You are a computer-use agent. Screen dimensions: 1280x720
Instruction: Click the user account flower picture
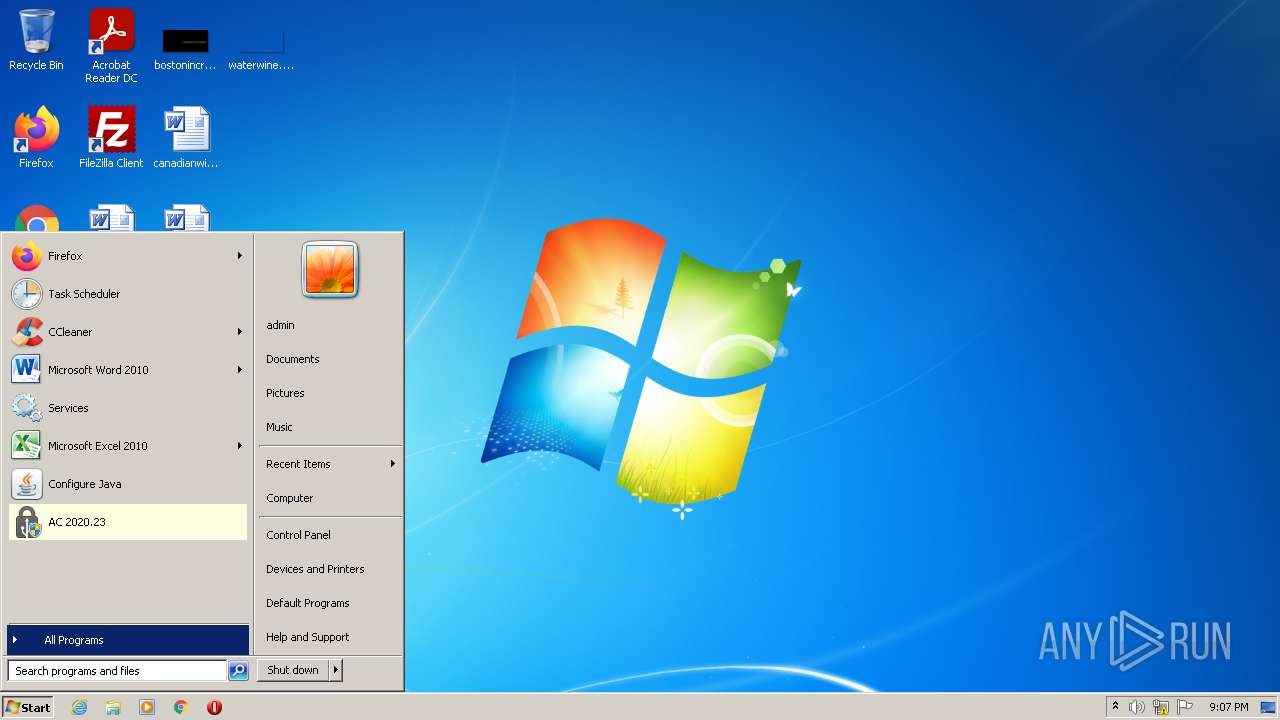point(330,270)
